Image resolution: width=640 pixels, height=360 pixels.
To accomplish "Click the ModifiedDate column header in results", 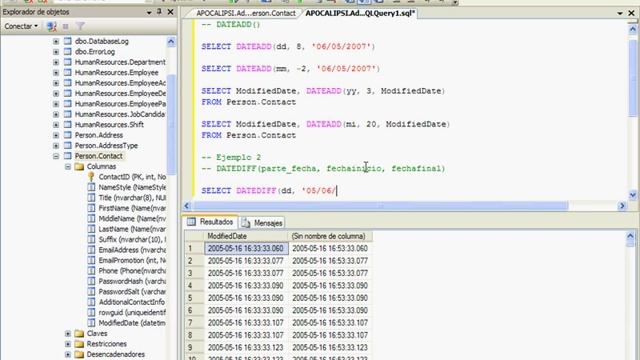I will pos(246,236).
